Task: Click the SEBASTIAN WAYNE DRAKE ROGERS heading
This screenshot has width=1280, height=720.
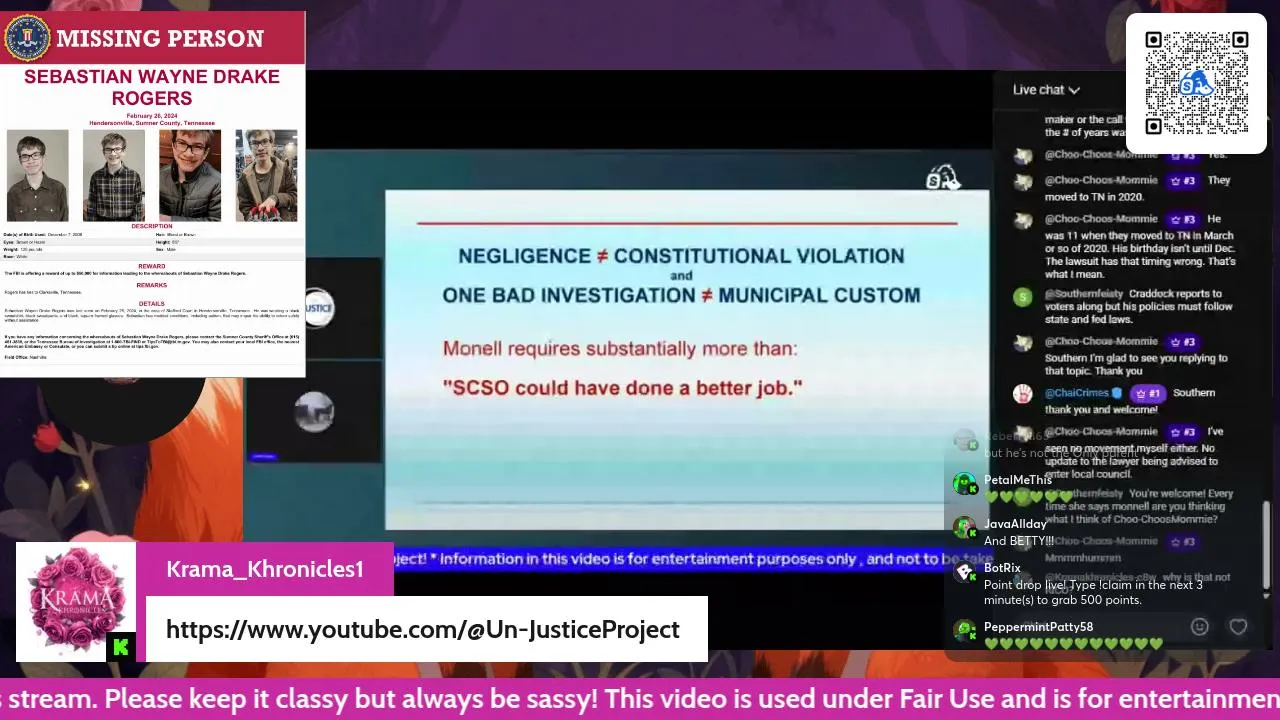Action: [152, 88]
